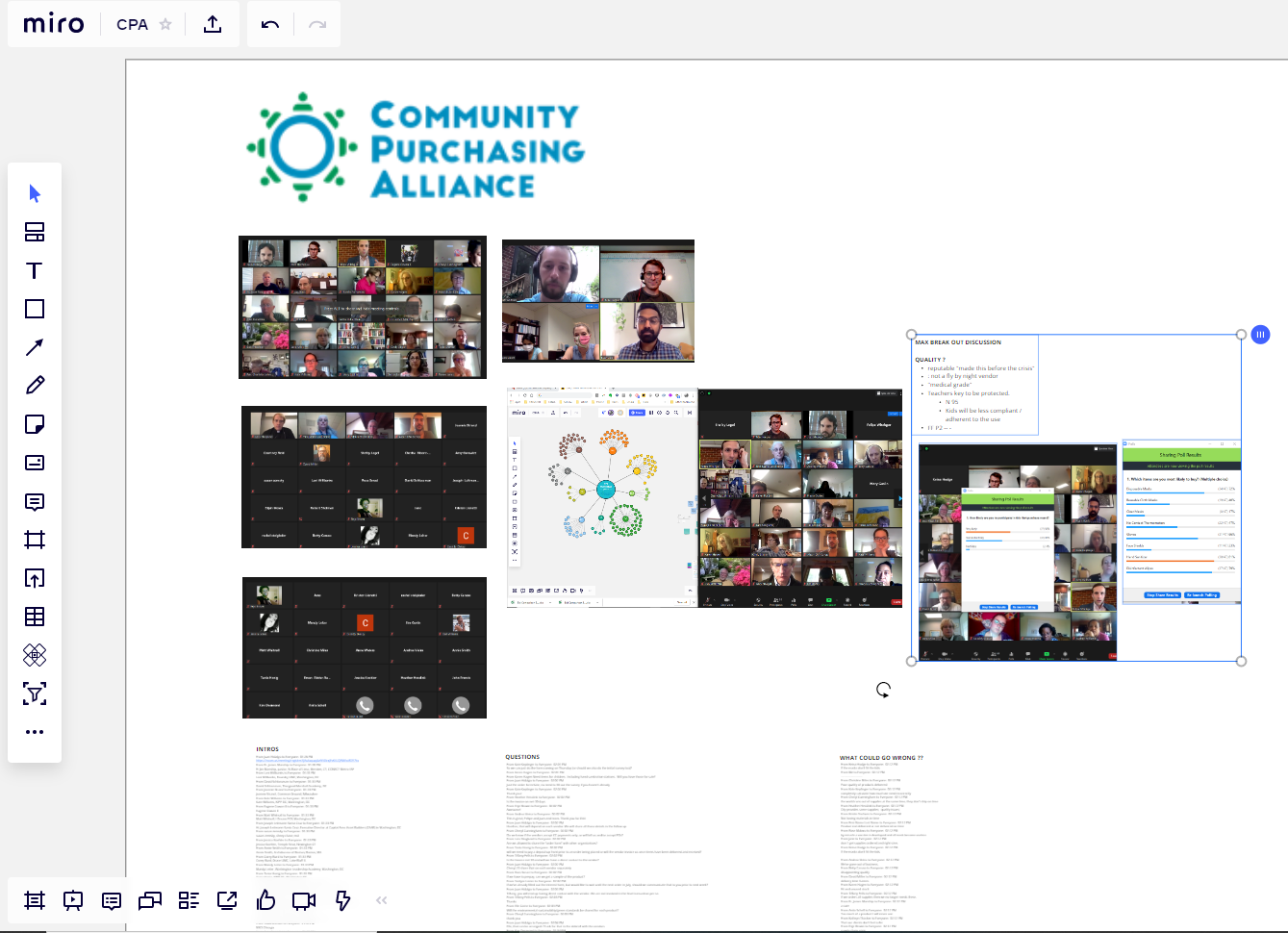Open the Templates tool
Viewport: 1288px width, 933px height.
click(35, 232)
